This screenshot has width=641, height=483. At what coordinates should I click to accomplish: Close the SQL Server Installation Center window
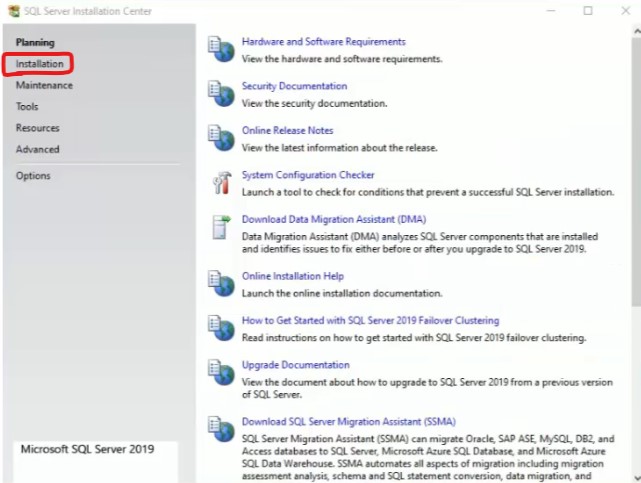(625, 11)
